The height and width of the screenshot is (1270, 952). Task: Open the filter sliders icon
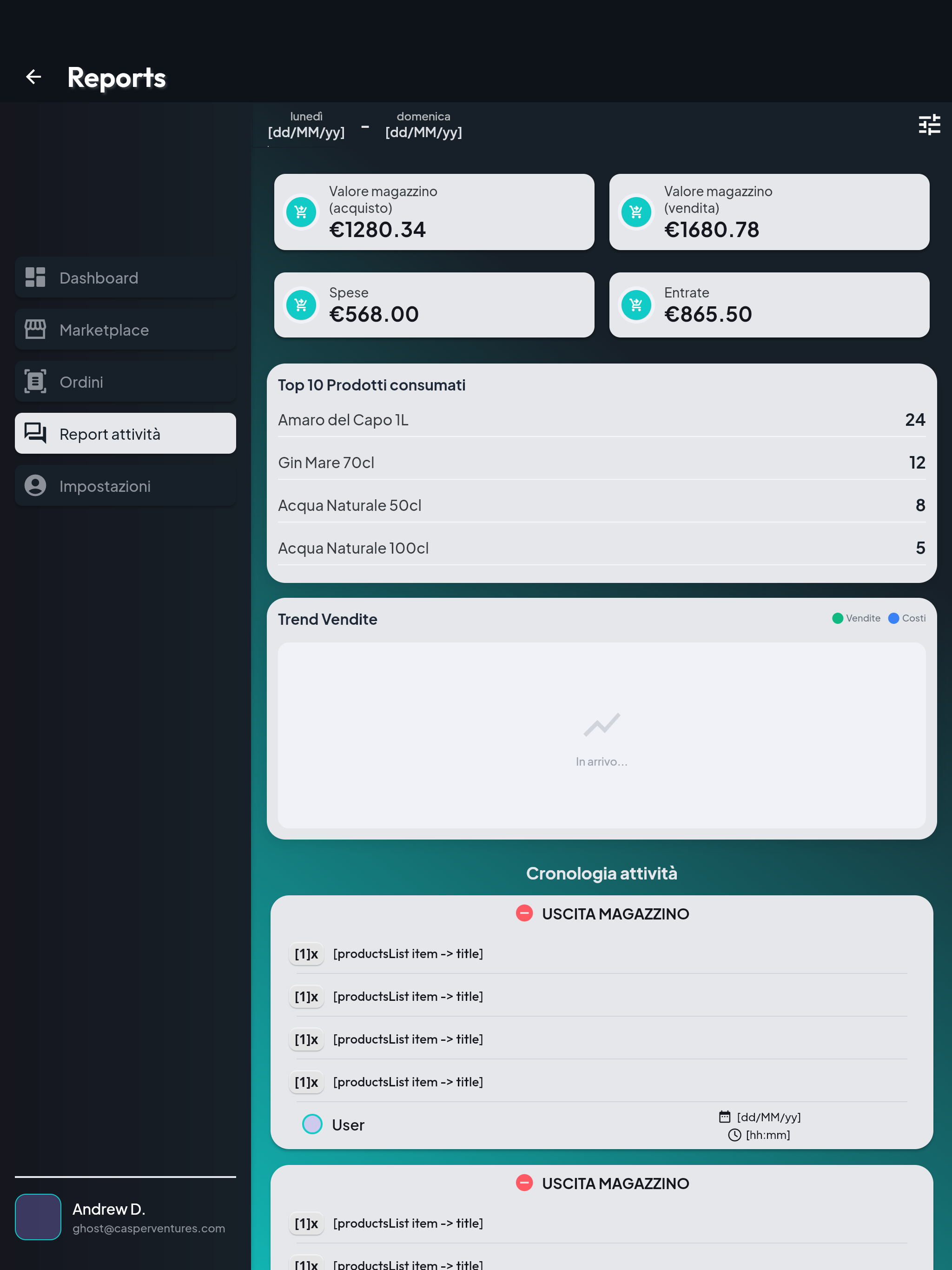coord(929,125)
